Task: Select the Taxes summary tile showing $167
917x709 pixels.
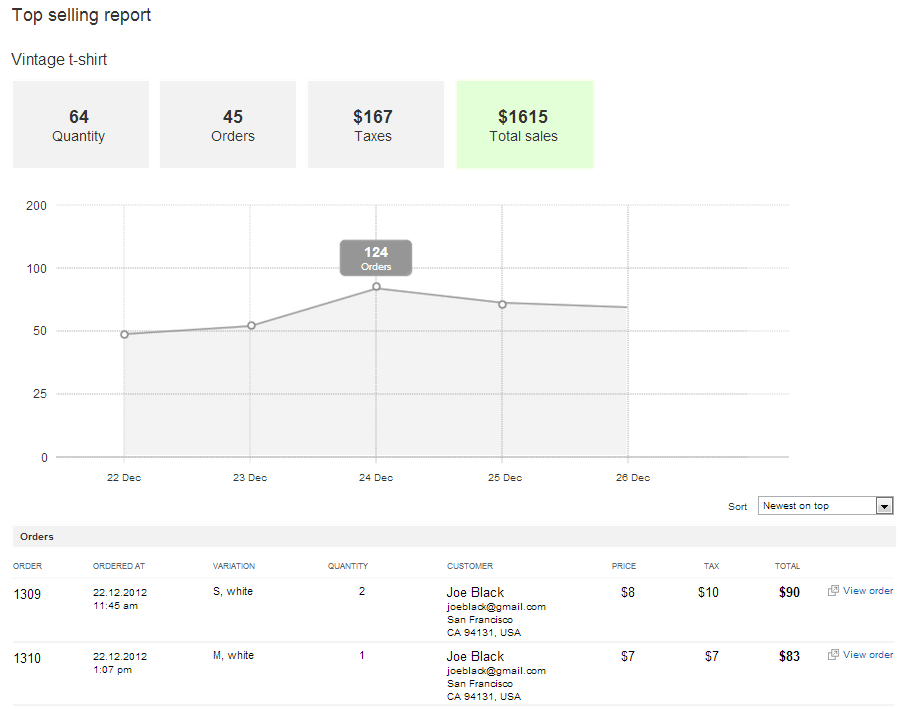Action: (x=375, y=125)
